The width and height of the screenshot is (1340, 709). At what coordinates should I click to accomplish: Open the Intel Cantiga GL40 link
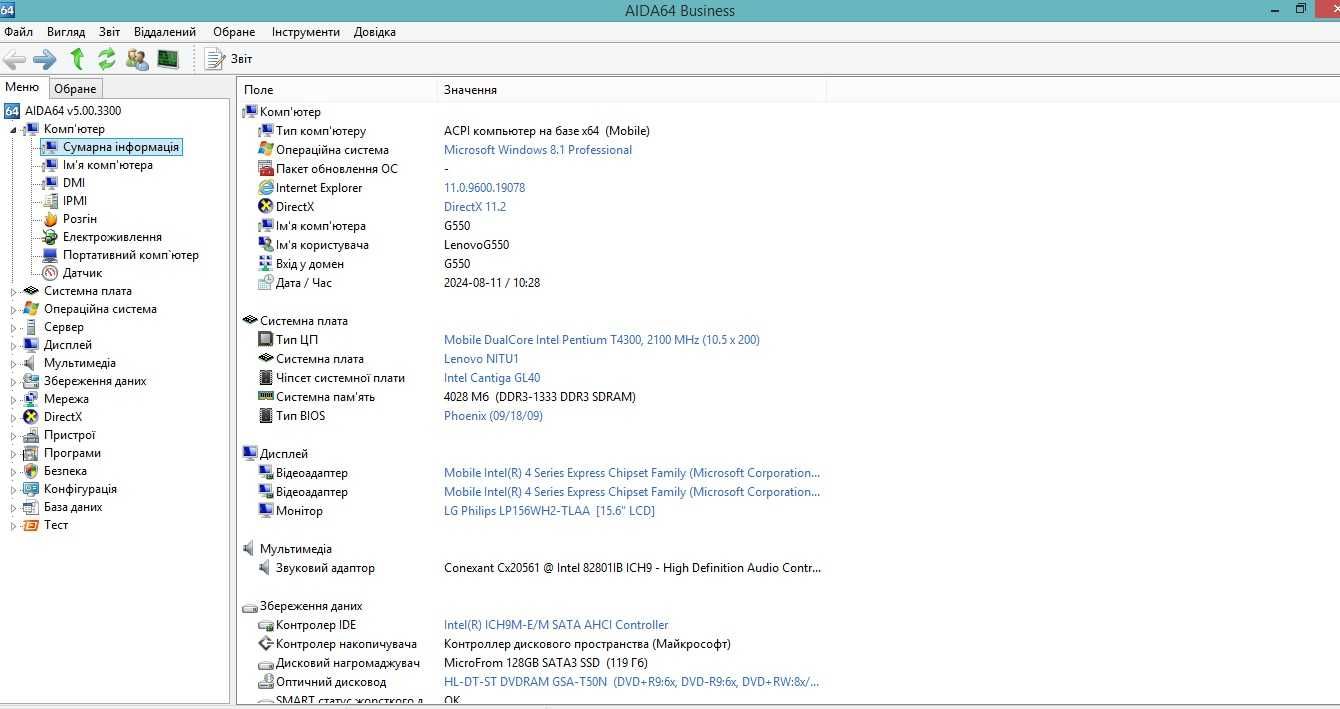492,378
